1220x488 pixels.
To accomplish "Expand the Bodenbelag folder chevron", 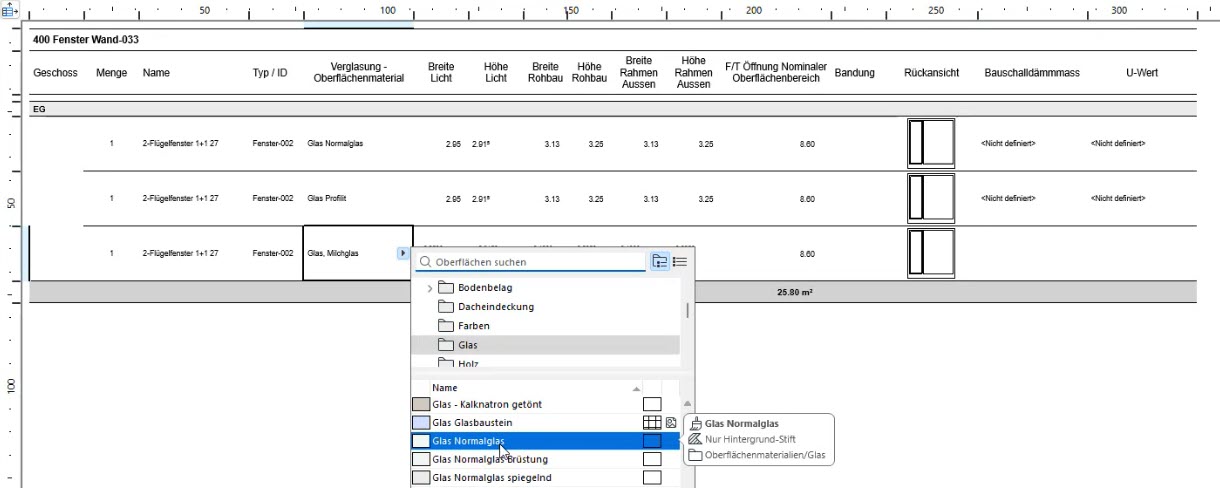I will point(430,288).
